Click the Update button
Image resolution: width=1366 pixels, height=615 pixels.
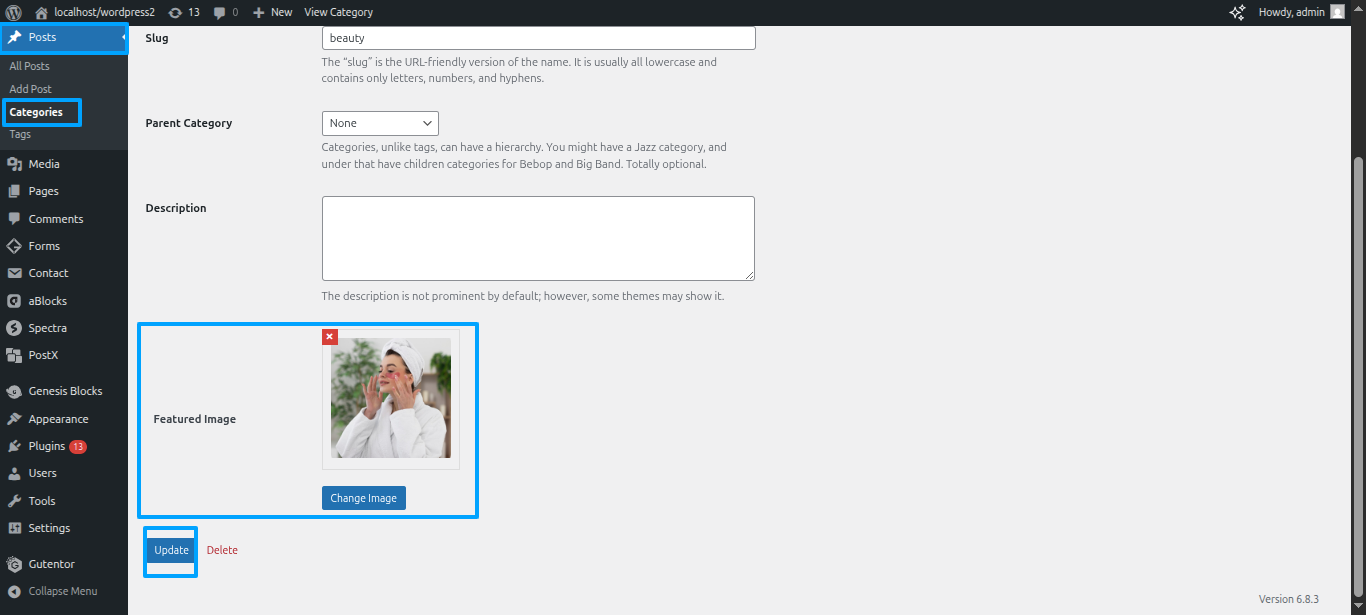coord(171,550)
